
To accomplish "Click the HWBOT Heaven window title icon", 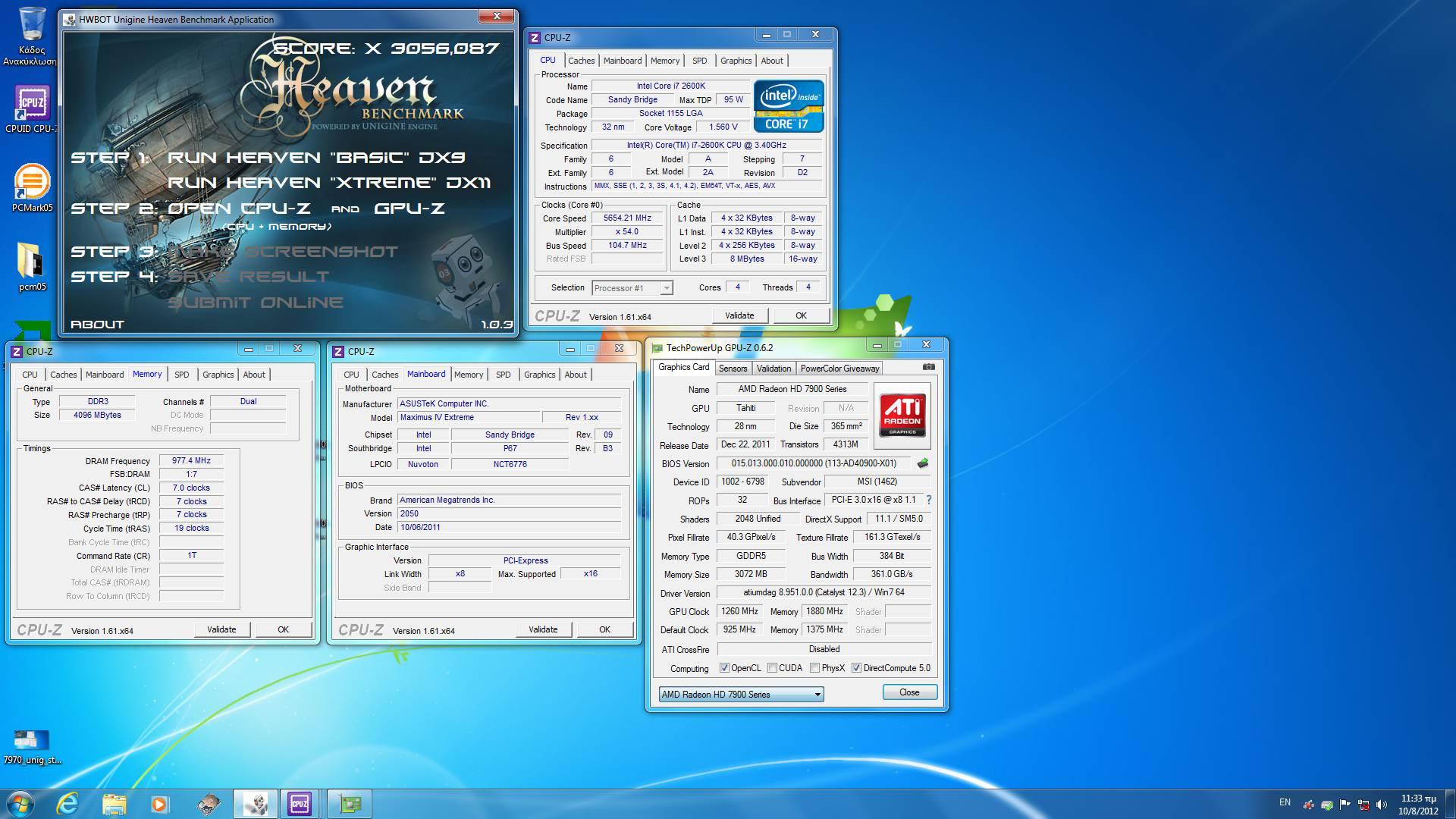I will pos(71,19).
